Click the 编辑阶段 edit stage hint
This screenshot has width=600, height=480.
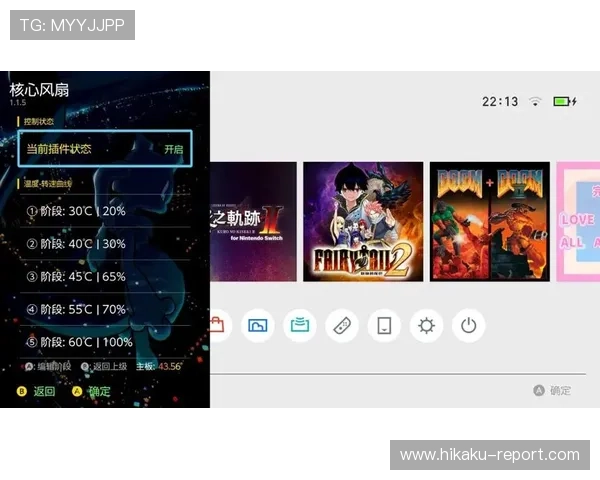pyautogui.click(x=48, y=367)
